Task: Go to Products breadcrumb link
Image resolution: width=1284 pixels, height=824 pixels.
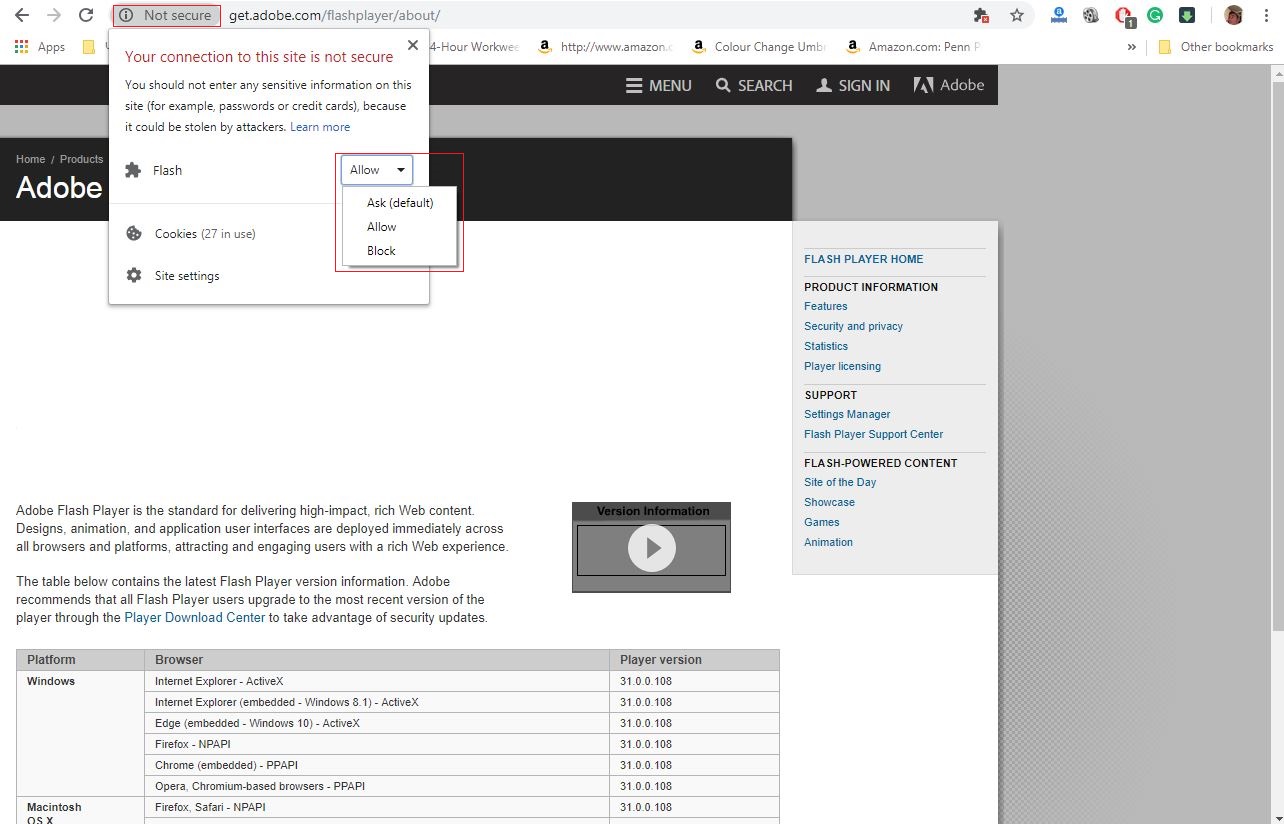Action: click(x=81, y=159)
